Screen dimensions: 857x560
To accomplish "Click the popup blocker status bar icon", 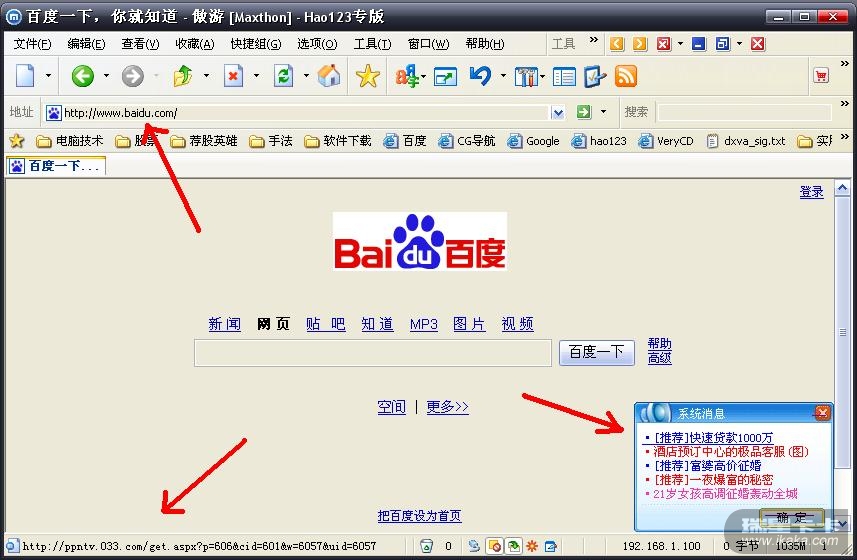I will coord(495,545).
